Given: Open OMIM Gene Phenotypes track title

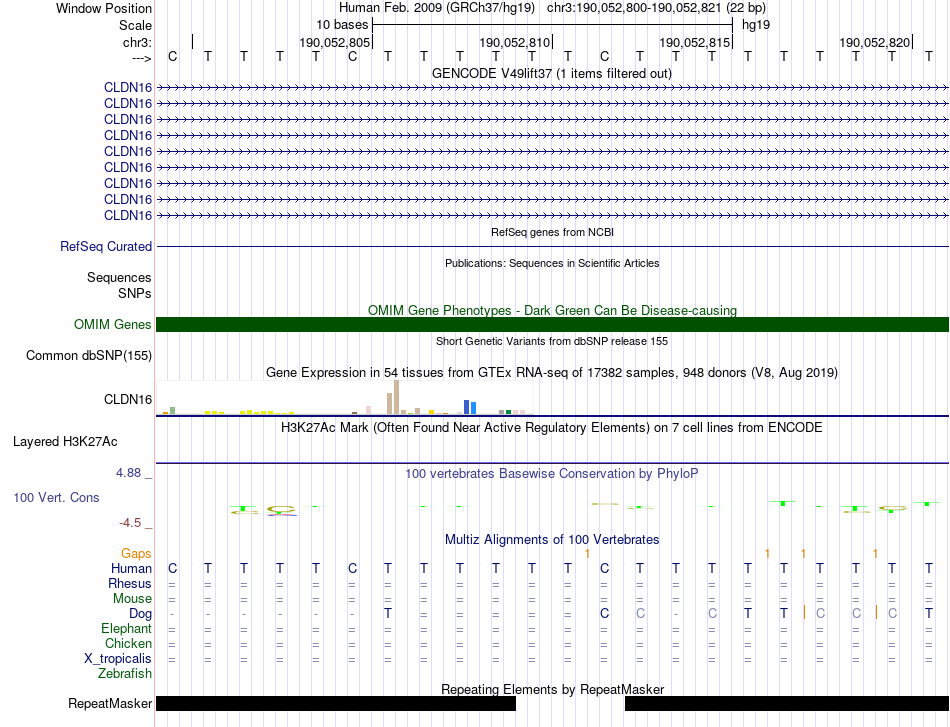Looking at the screenshot, I should (552, 310).
